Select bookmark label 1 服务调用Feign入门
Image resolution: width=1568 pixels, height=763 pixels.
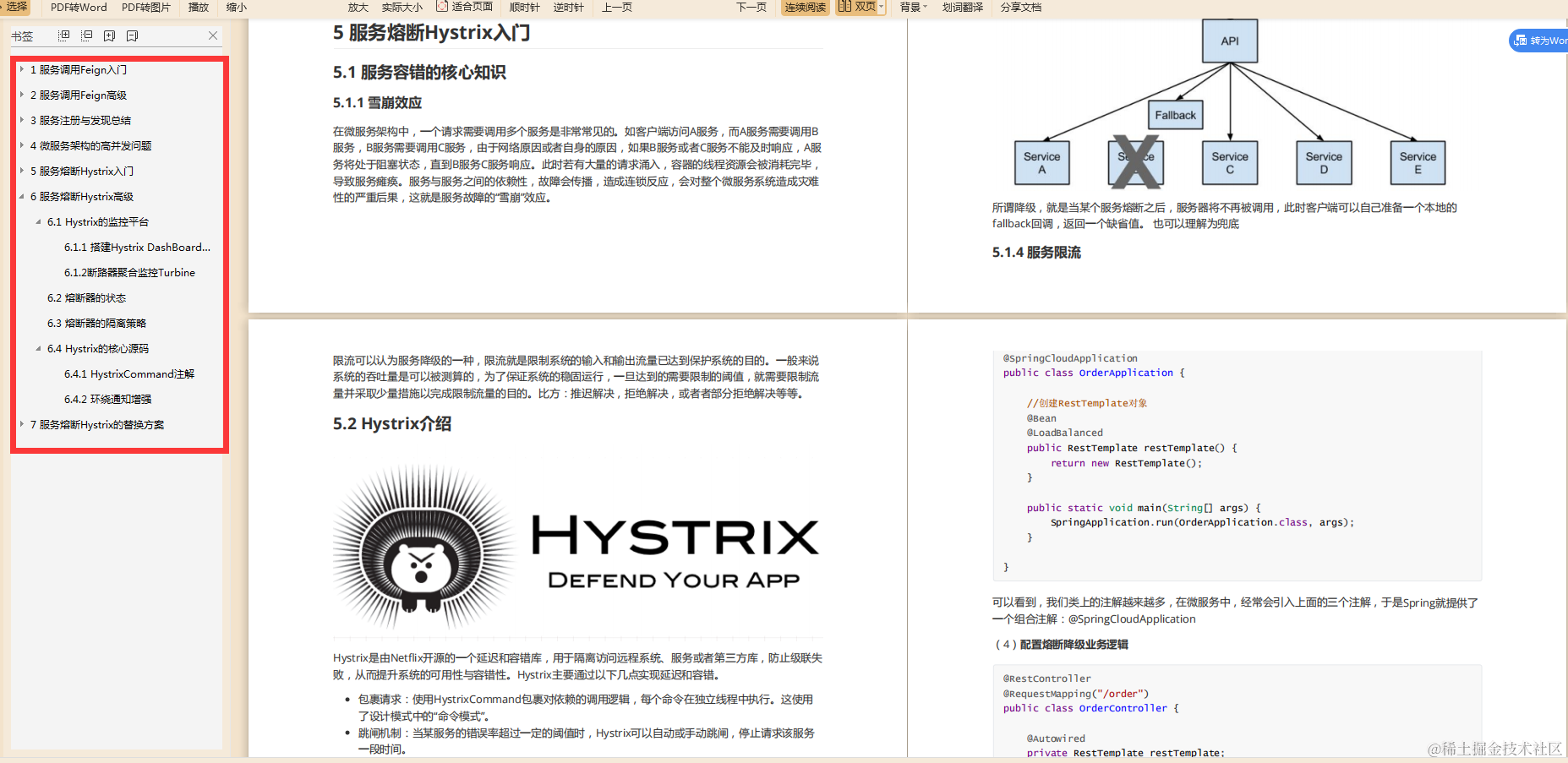79,69
